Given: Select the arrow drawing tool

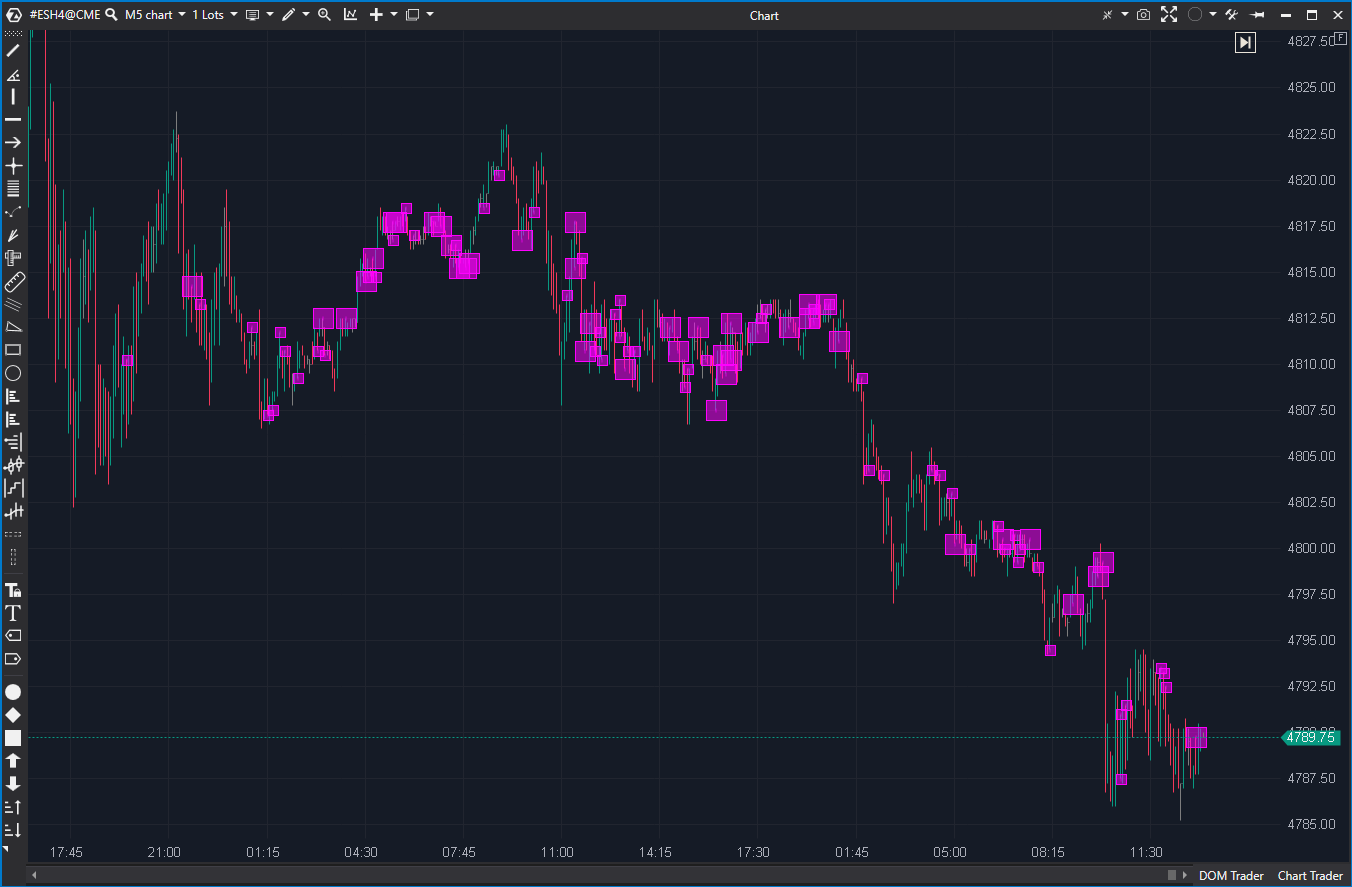Looking at the screenshot, I should point(13,143).
